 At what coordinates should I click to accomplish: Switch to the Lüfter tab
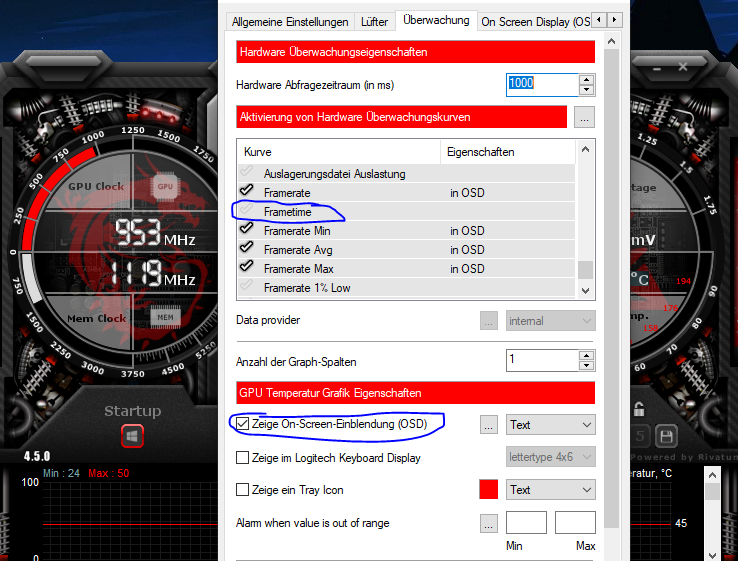pos(375,22)
